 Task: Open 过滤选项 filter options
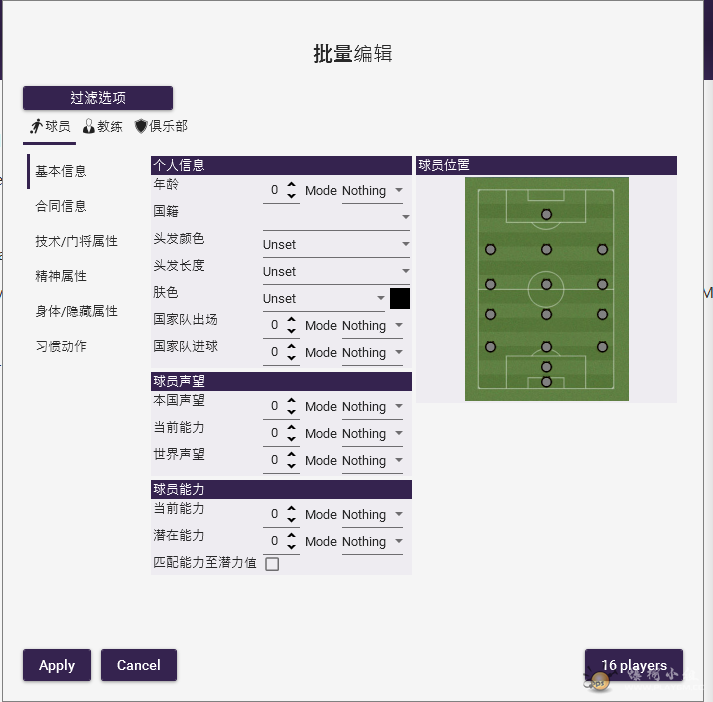[x=98, y=98]
